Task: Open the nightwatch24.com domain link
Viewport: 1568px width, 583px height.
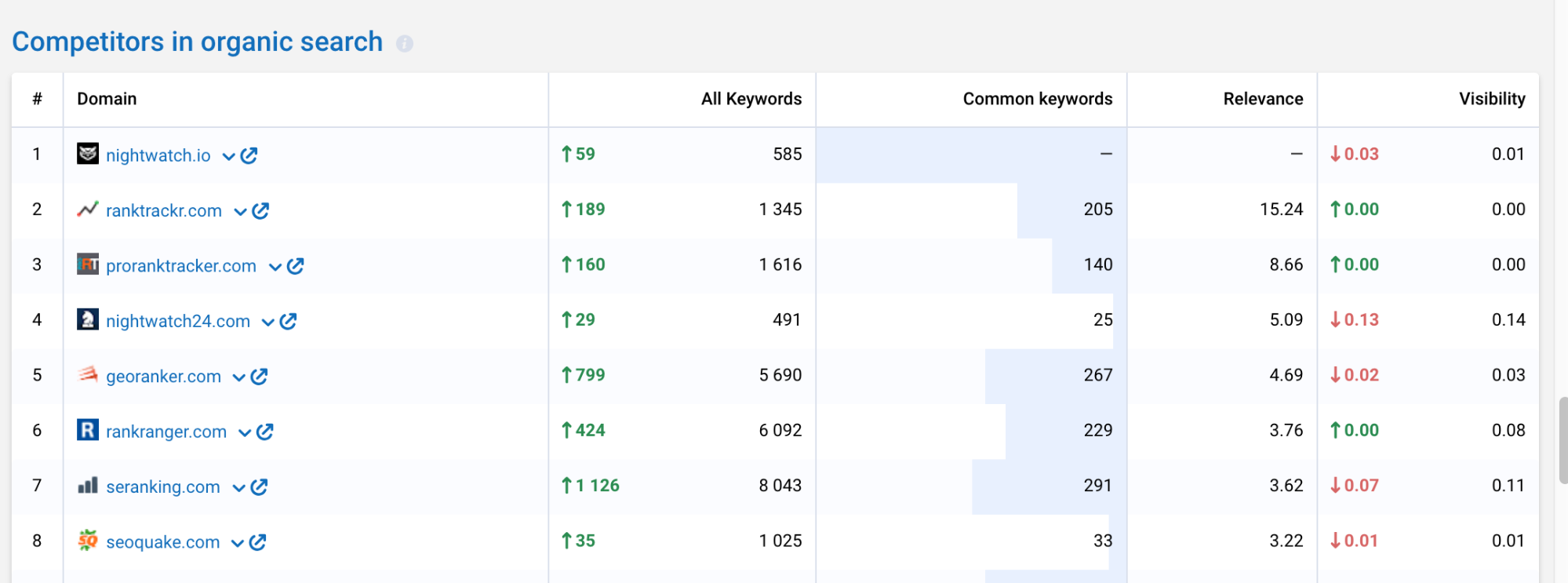Action: pyautogui.click(x=178, y=321)
